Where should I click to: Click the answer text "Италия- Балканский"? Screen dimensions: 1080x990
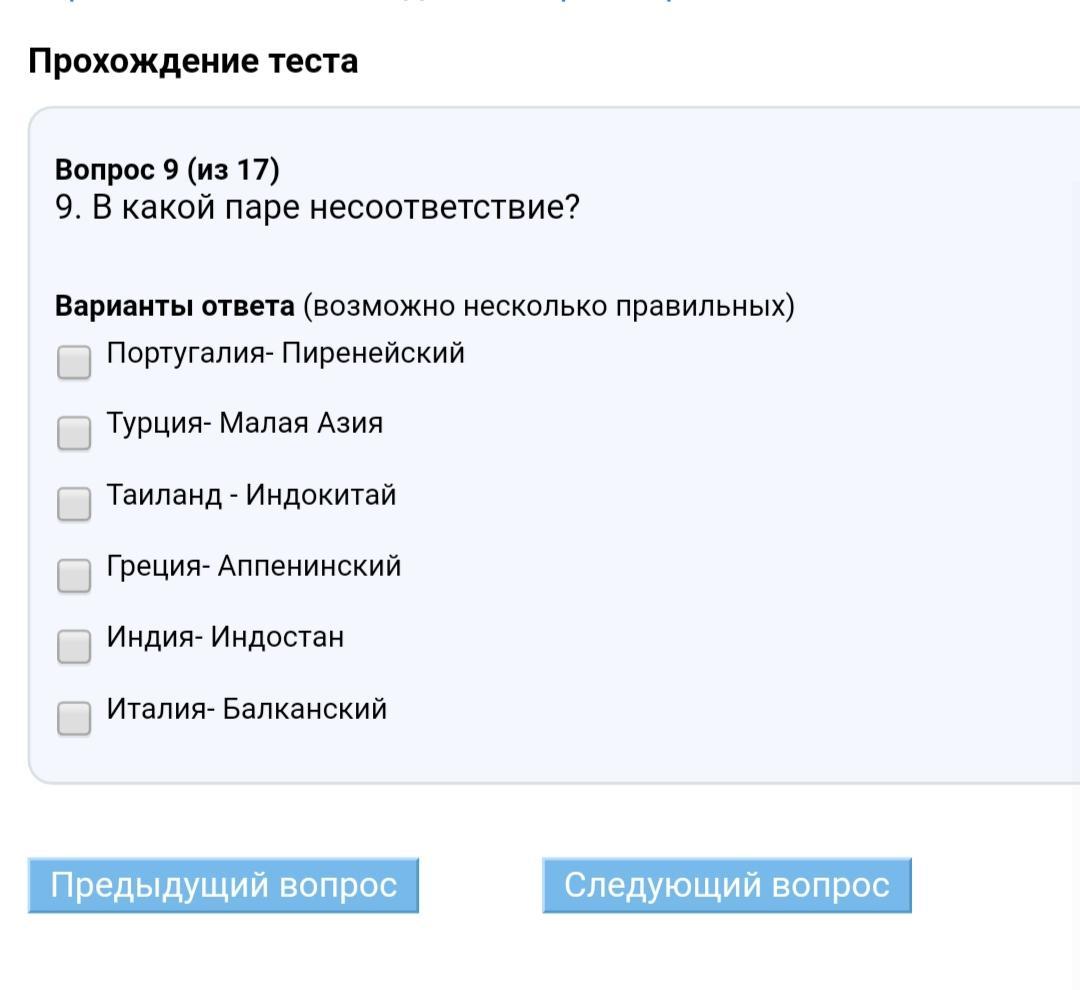click(x=247, y=709)
